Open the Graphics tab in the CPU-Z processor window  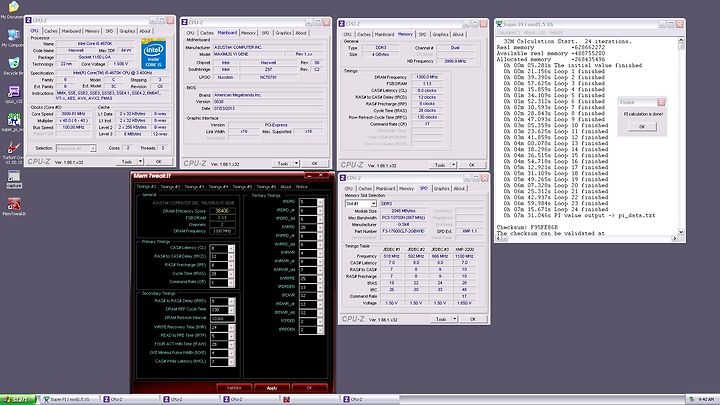click(x=127, y=31)
